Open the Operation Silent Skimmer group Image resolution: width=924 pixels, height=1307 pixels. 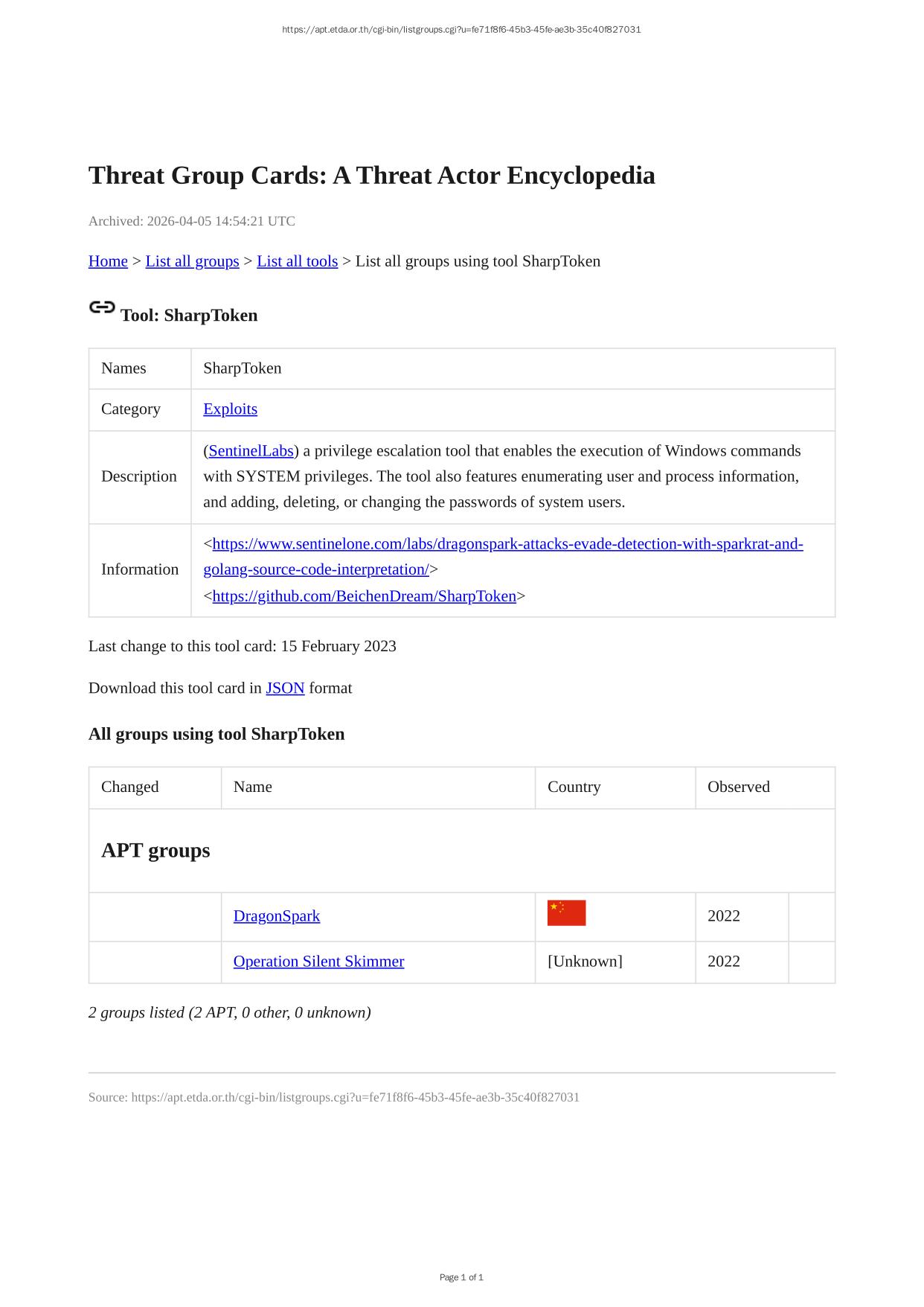coord(318,962)
